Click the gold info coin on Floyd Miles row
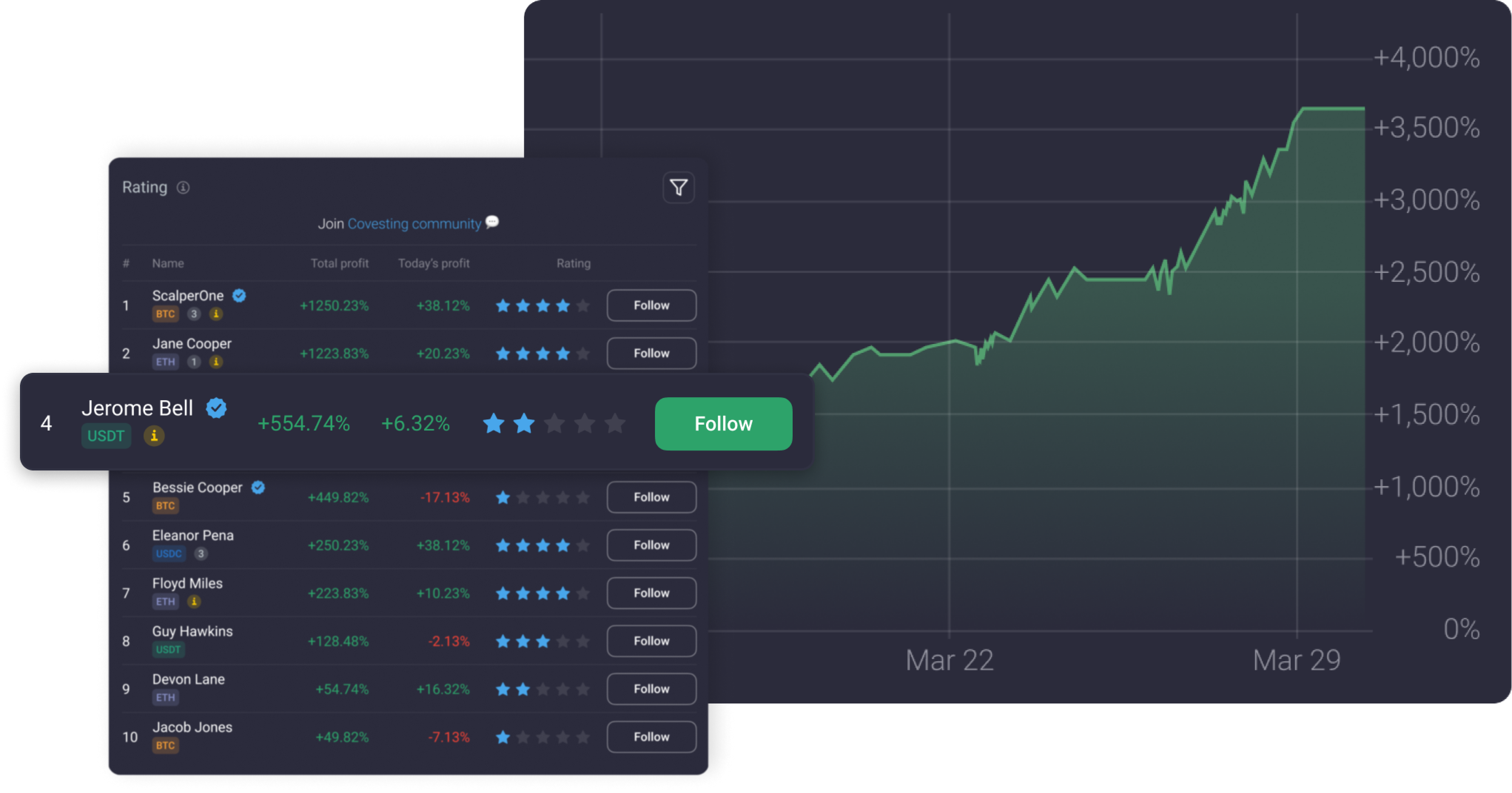1512x793 pixels. click(x=194, y=601)
